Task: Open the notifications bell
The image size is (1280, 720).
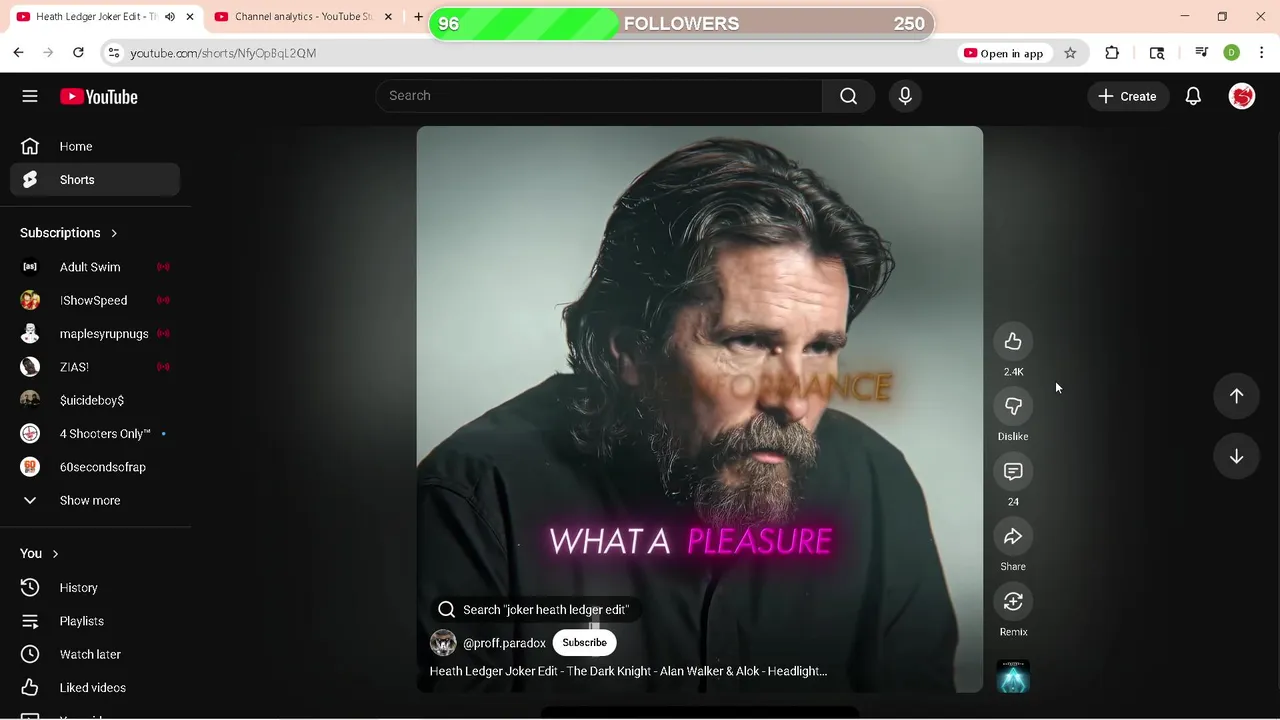Action: click(1193, 96)
